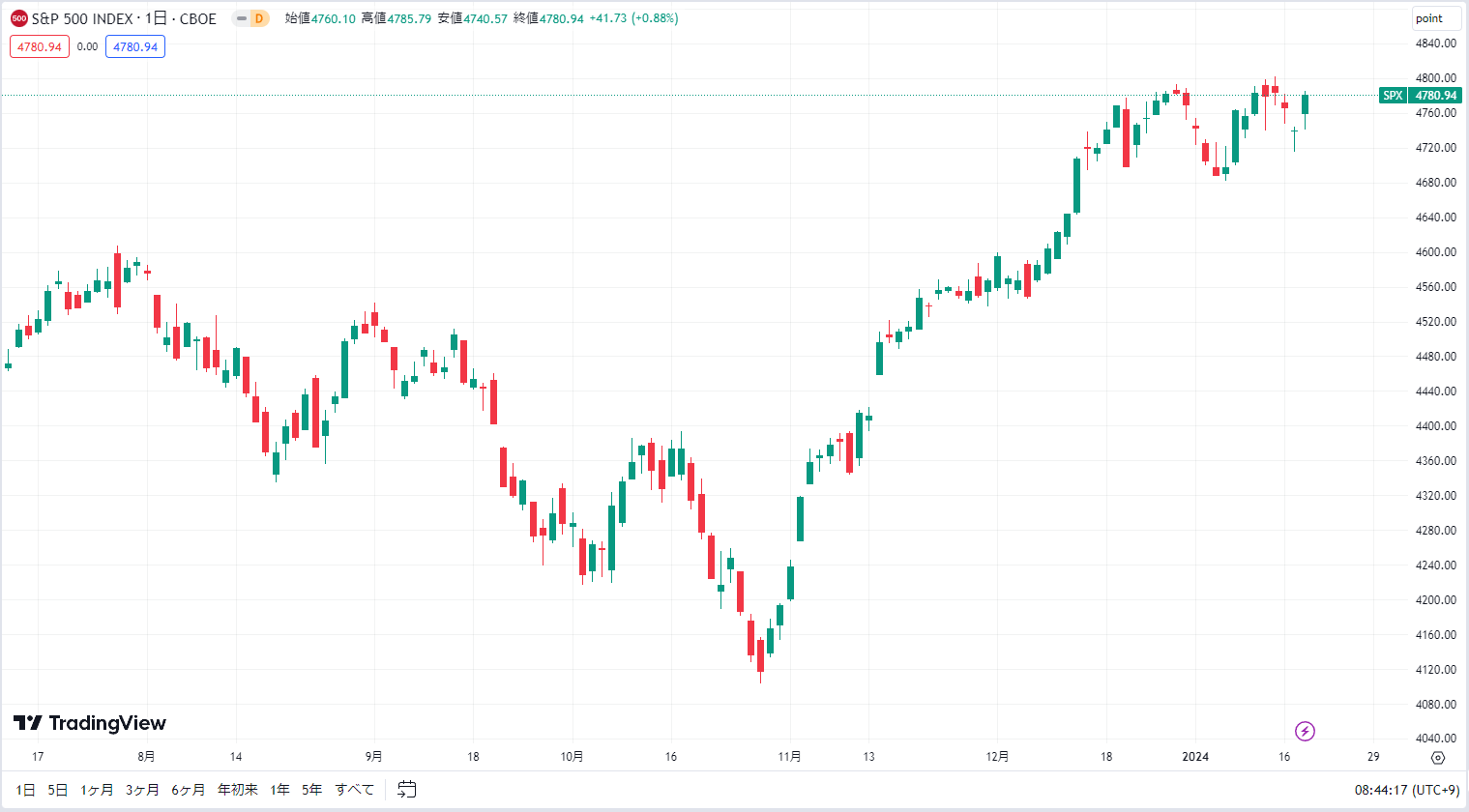Toggle the delayed data D indicator
The height and width of the screenshot is (812, 1469).
tap(258, 18)
